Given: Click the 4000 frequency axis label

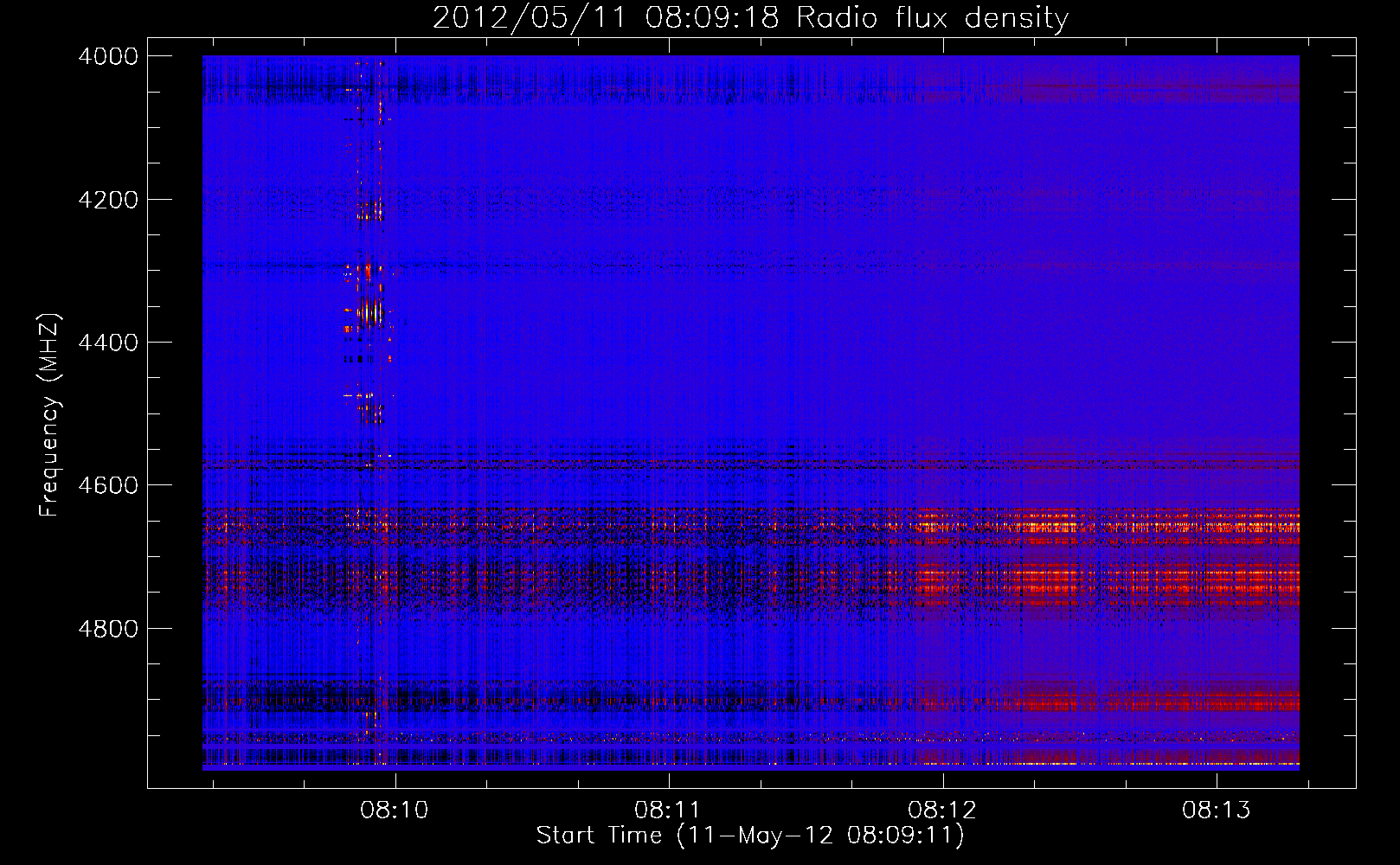Looking at the screenshot, I should coord(108,56).
